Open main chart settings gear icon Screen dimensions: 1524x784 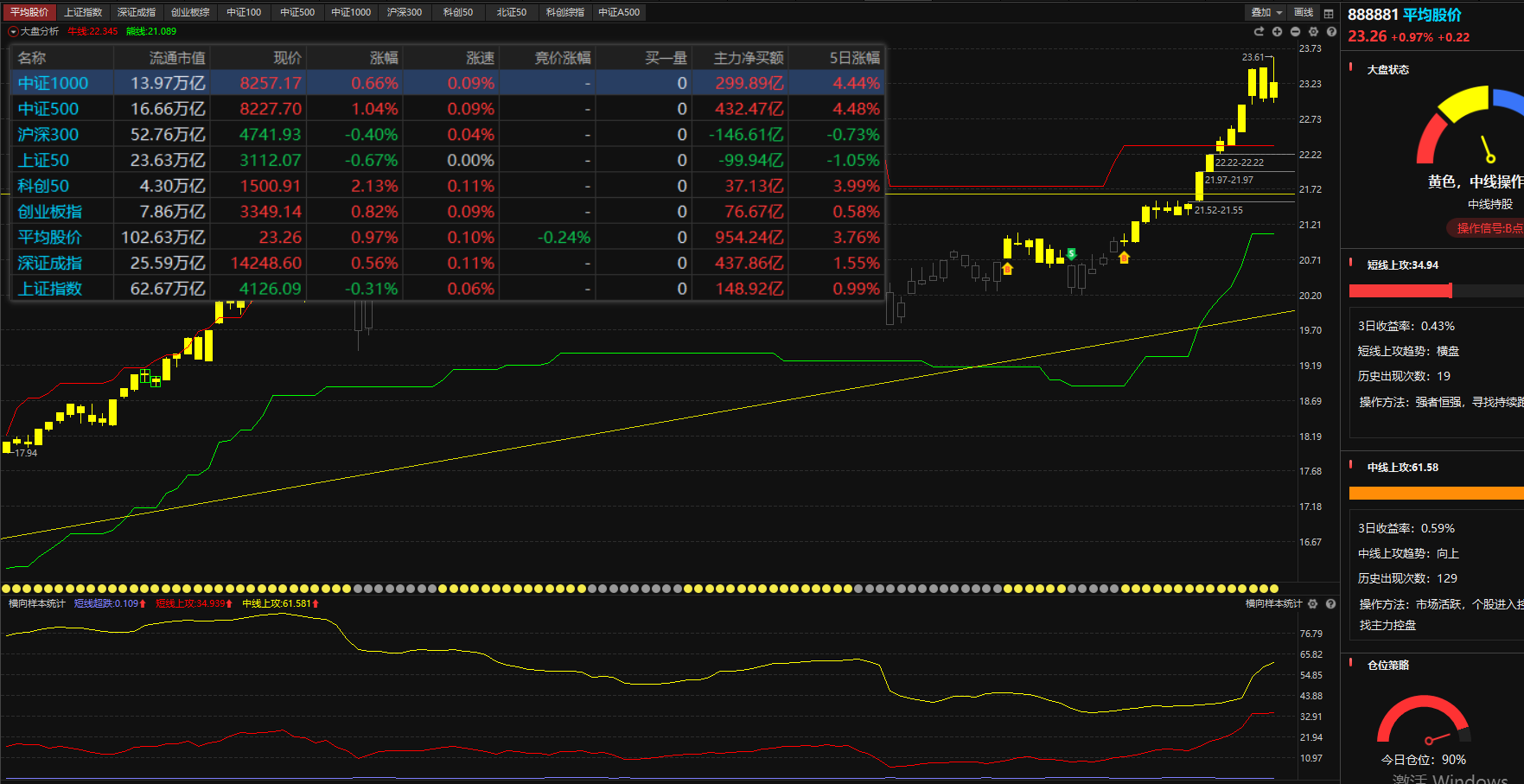pos(1313,32)
